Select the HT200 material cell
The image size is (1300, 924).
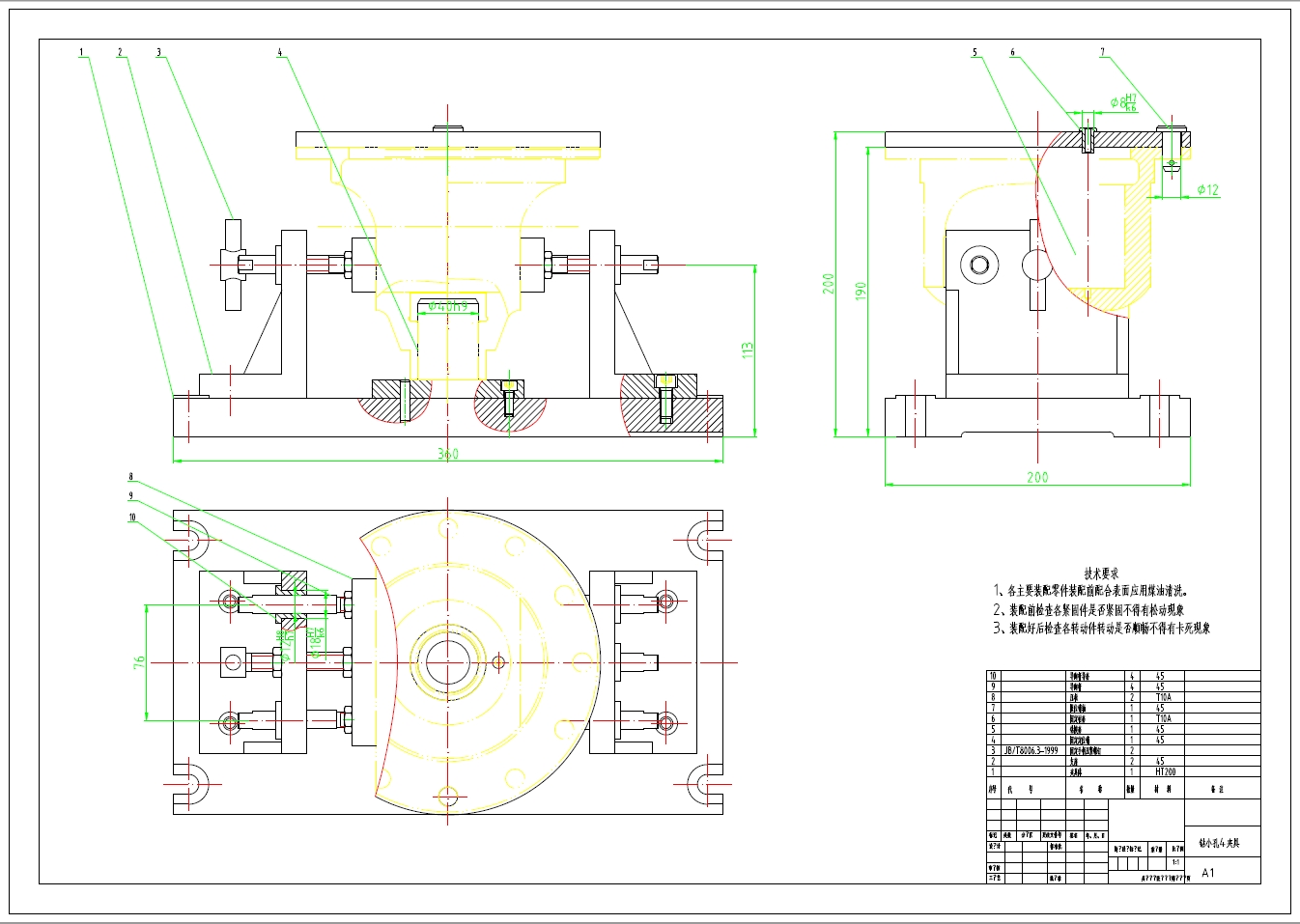click(1166, 771)
